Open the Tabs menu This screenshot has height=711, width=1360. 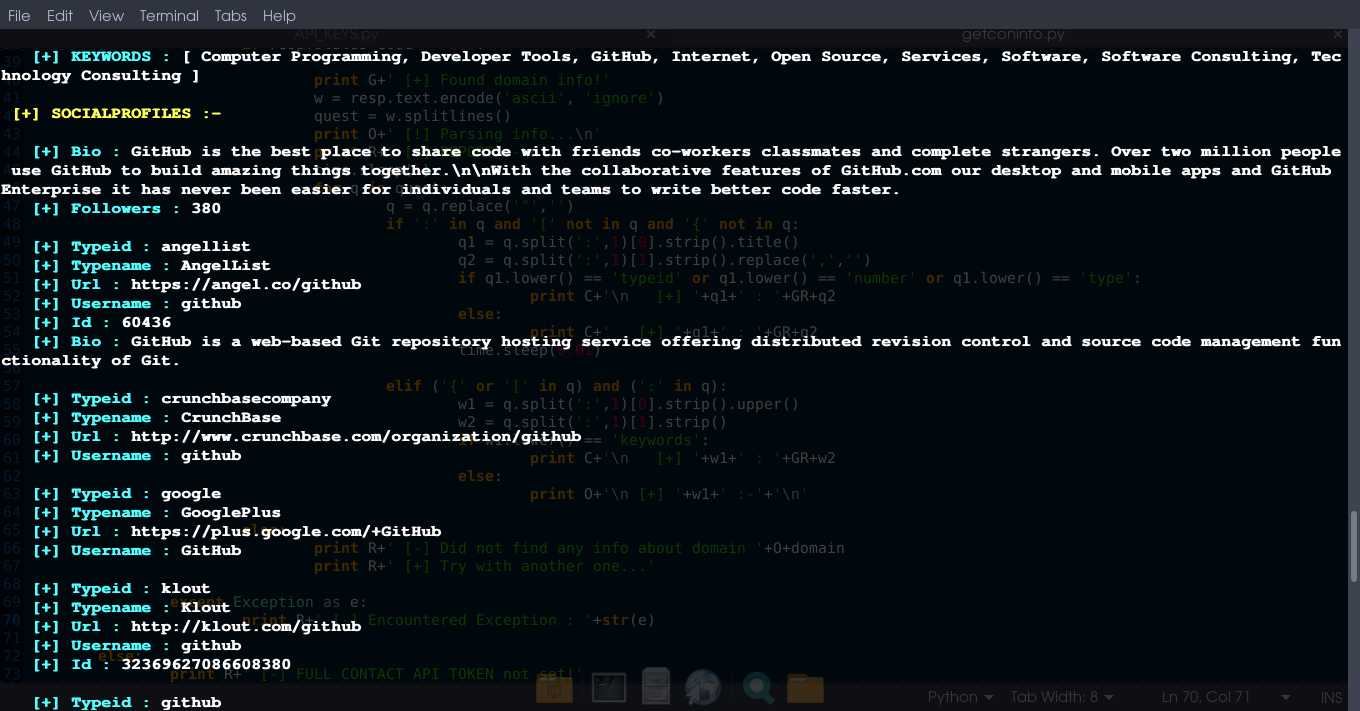[x=230, y=15]
